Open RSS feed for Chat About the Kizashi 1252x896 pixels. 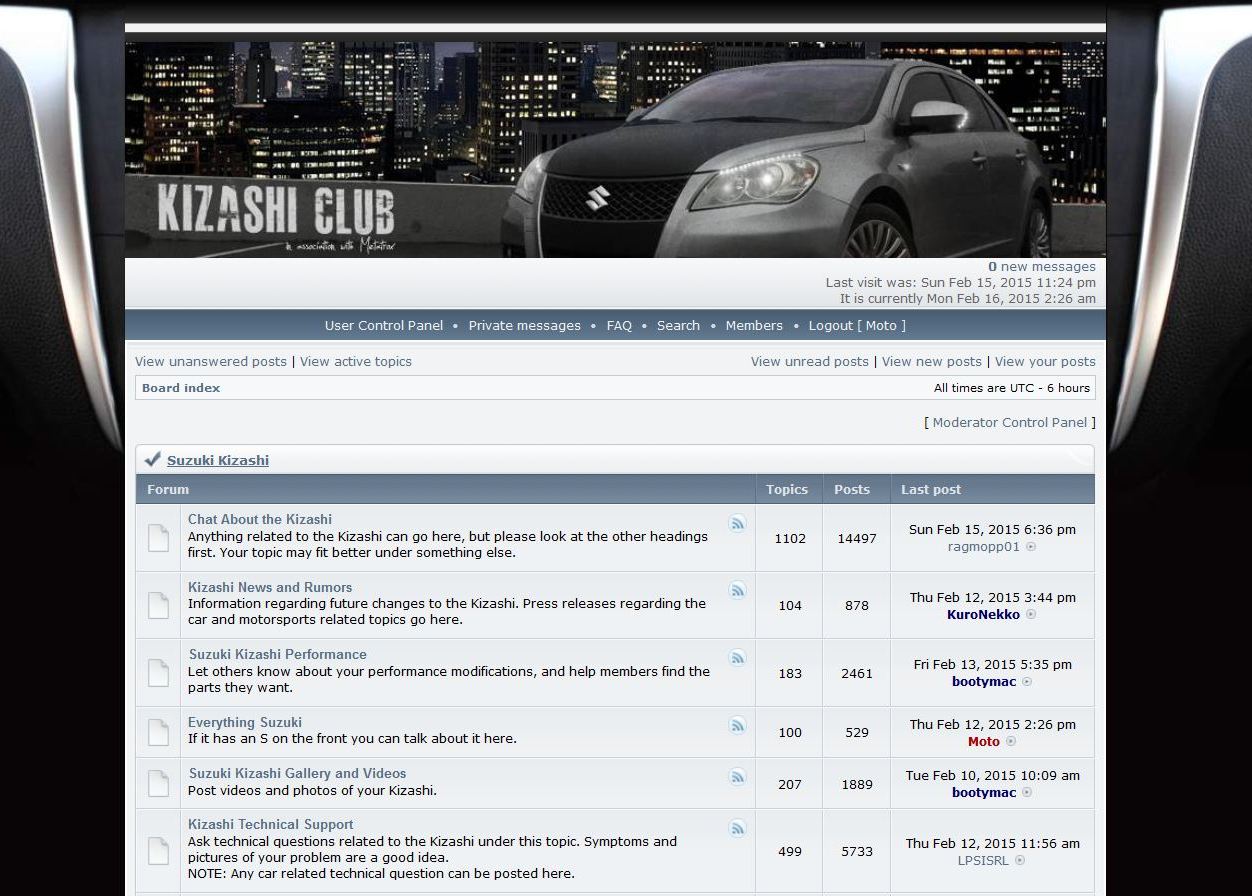pyautogui.click(x=737, y=523)
